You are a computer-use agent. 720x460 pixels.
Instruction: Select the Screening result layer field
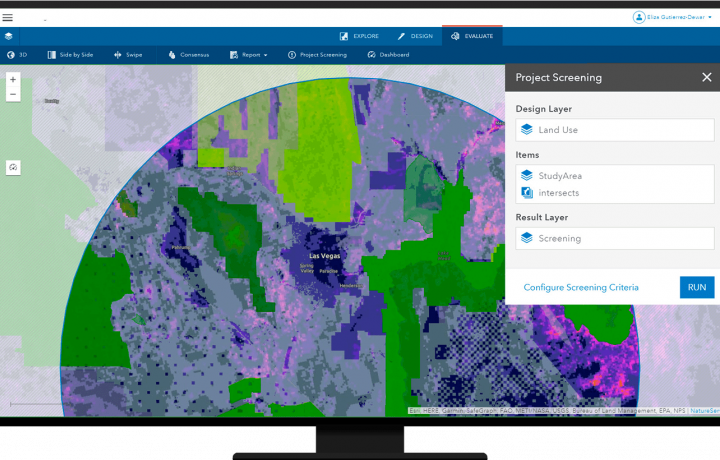(615, 238)
